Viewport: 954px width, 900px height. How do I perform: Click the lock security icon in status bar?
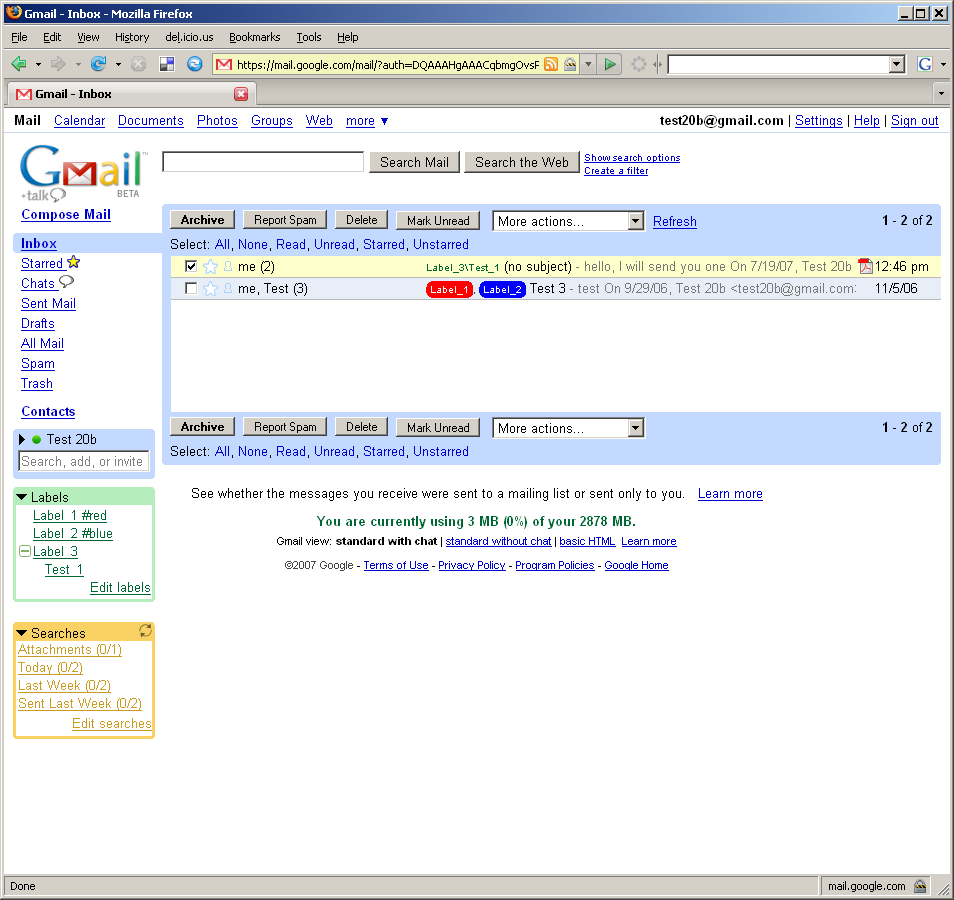(921, 886)
